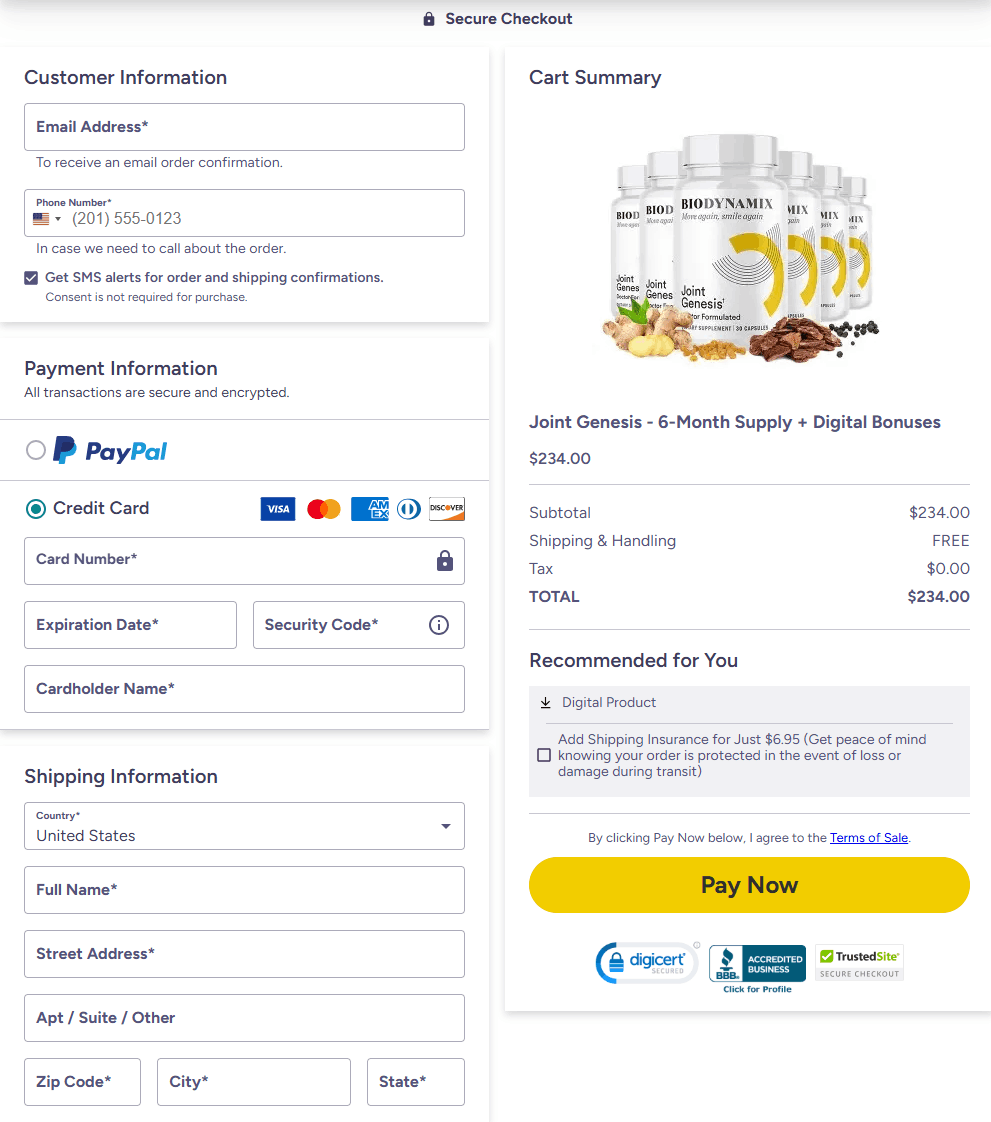Screen dimensions: 991x1122
Task: Click the Discover card icon
Action: pyautogui.click(x=446, y=509)
